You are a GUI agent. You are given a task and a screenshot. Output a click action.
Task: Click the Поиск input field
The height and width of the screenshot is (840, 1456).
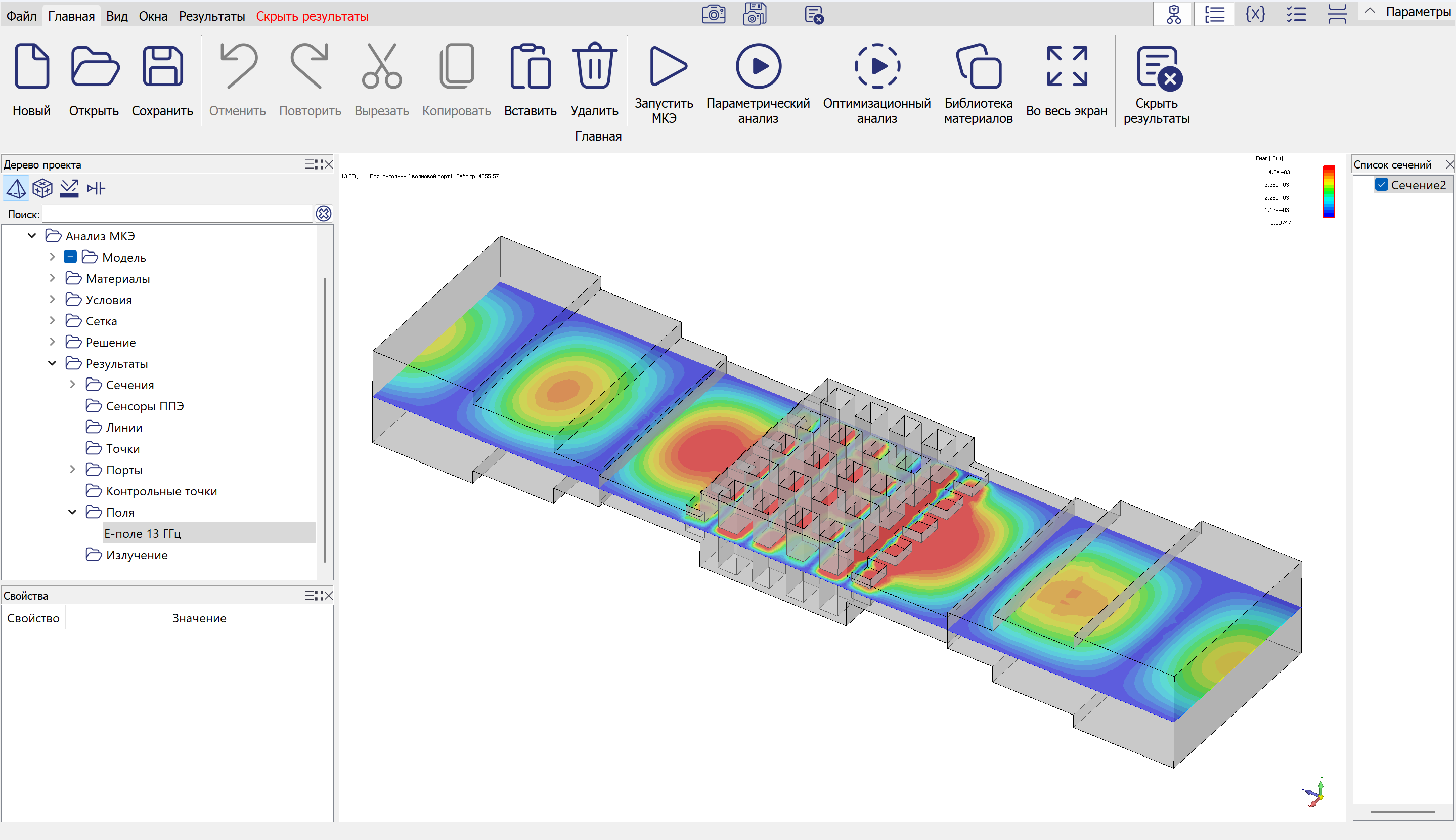[x=177, y=214]
